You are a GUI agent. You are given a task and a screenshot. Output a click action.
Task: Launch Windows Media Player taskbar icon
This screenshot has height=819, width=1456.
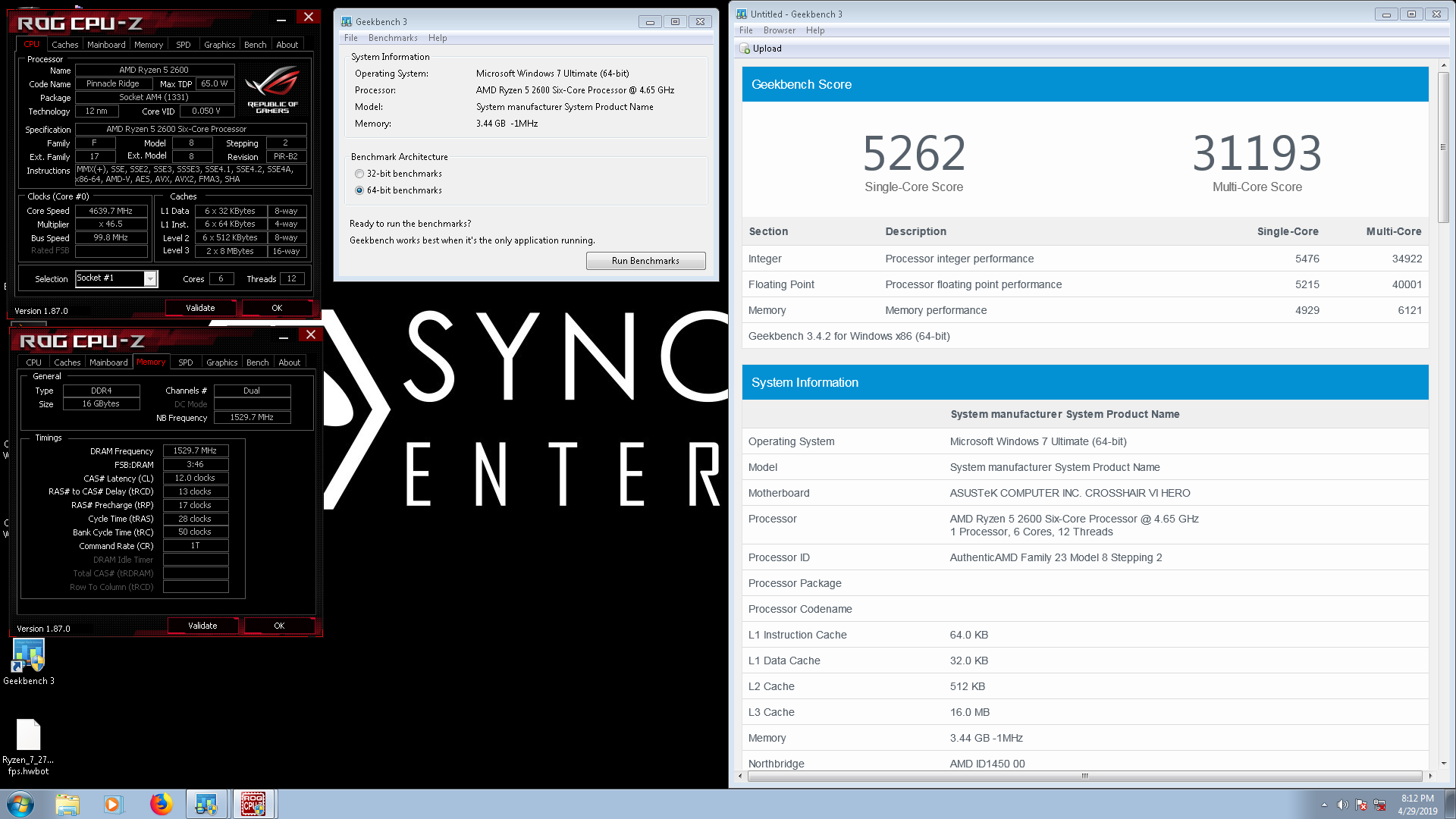point(113,804)
